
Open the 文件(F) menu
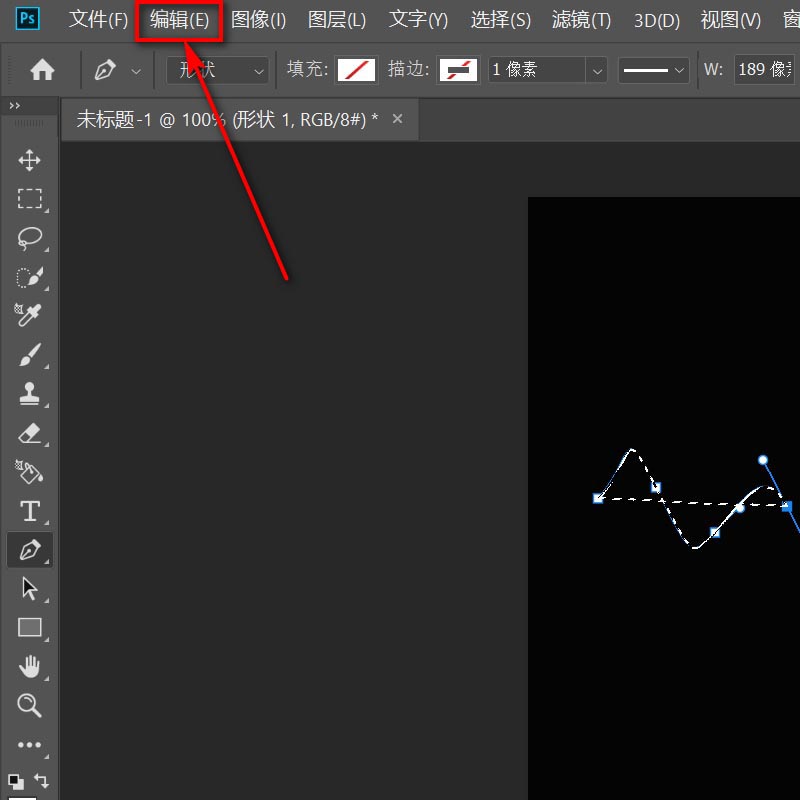98,20
